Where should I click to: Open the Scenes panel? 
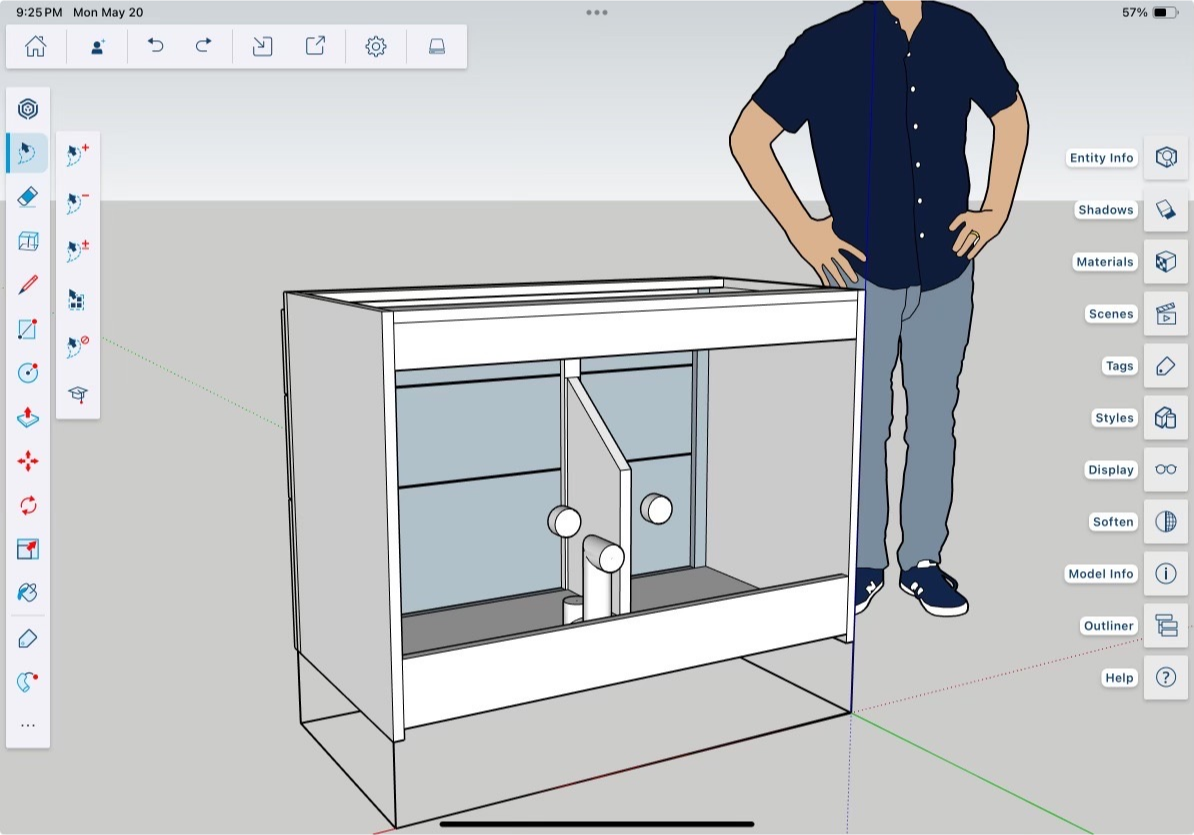[x=1165, y=314]
